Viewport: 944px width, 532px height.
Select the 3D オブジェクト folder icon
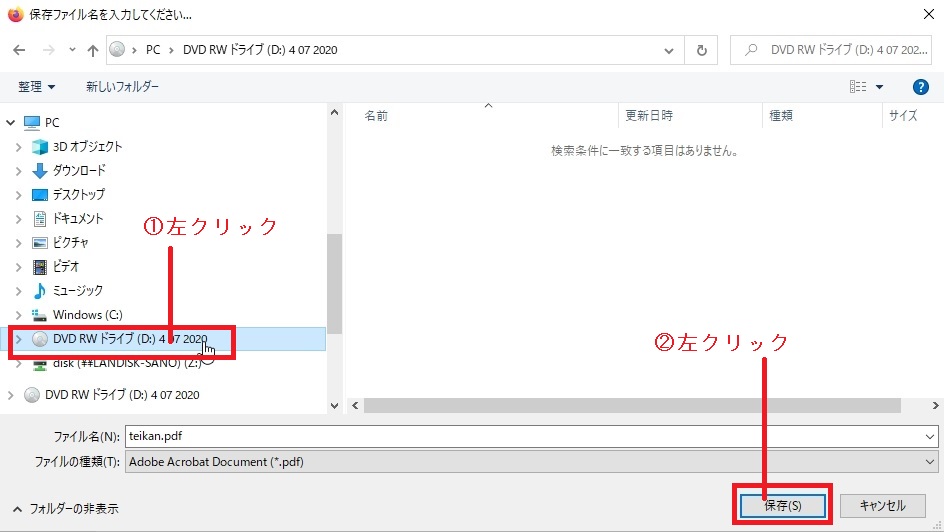click(x=40, y=146)
